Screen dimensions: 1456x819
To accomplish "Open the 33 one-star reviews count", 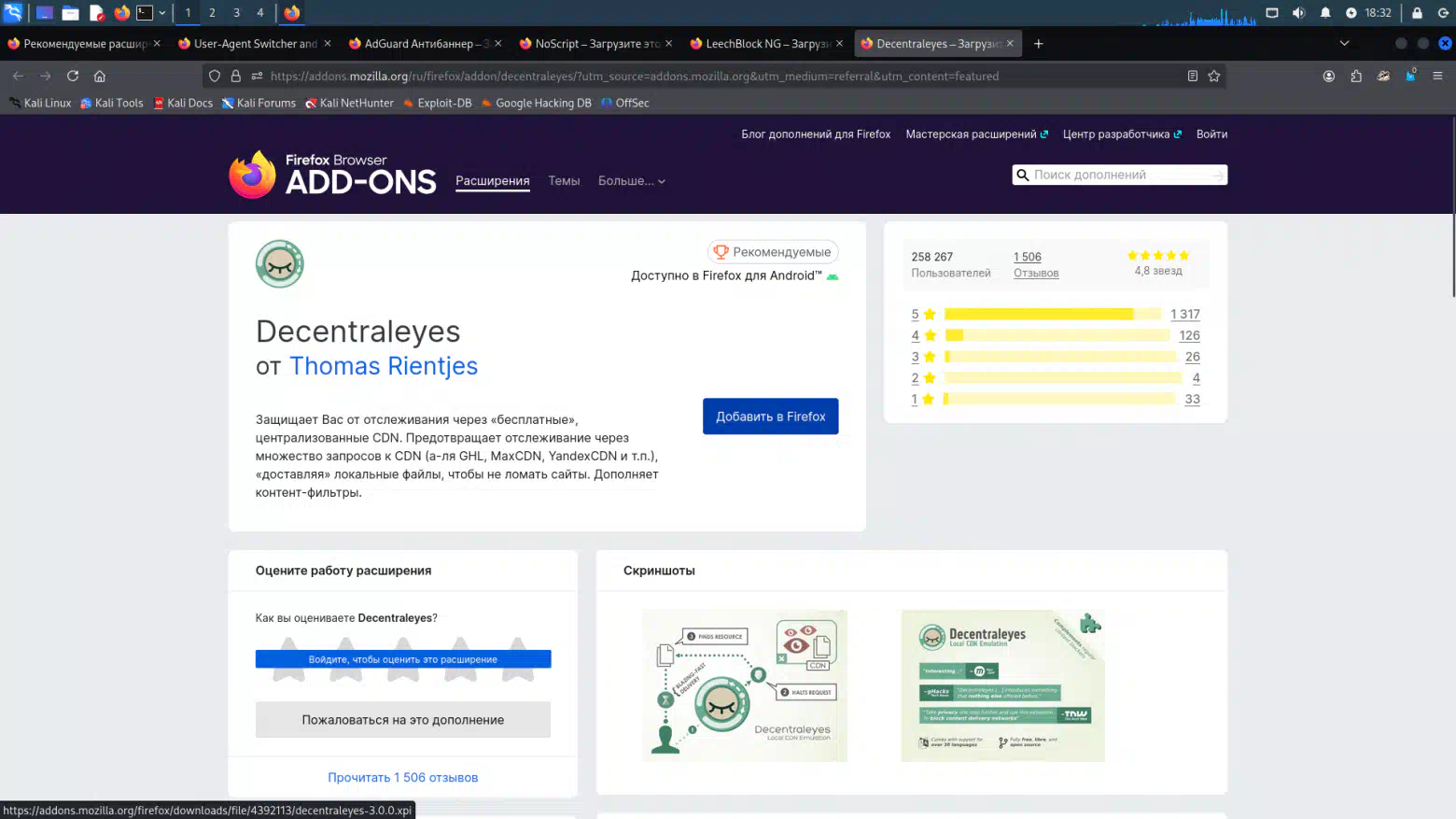I will coord(1192,399).
